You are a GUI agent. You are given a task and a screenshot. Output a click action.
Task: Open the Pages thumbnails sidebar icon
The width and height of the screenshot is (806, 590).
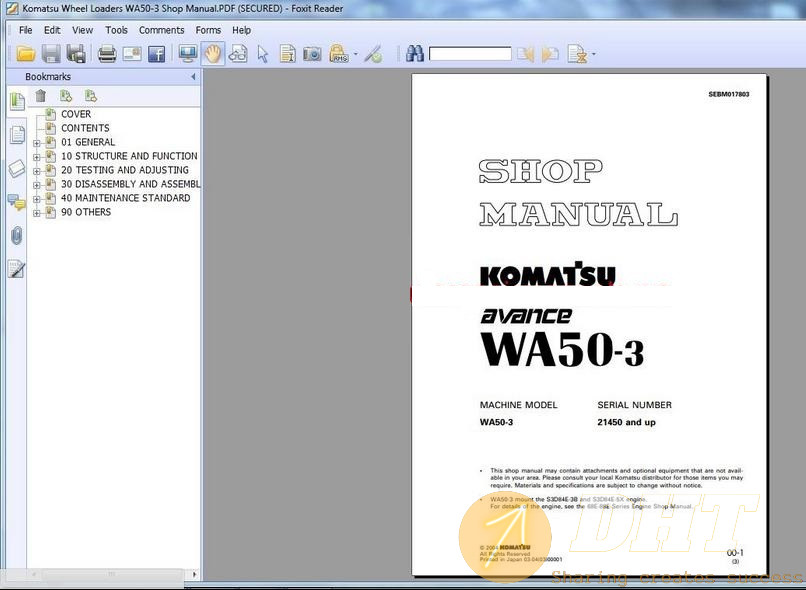(17, 135)
